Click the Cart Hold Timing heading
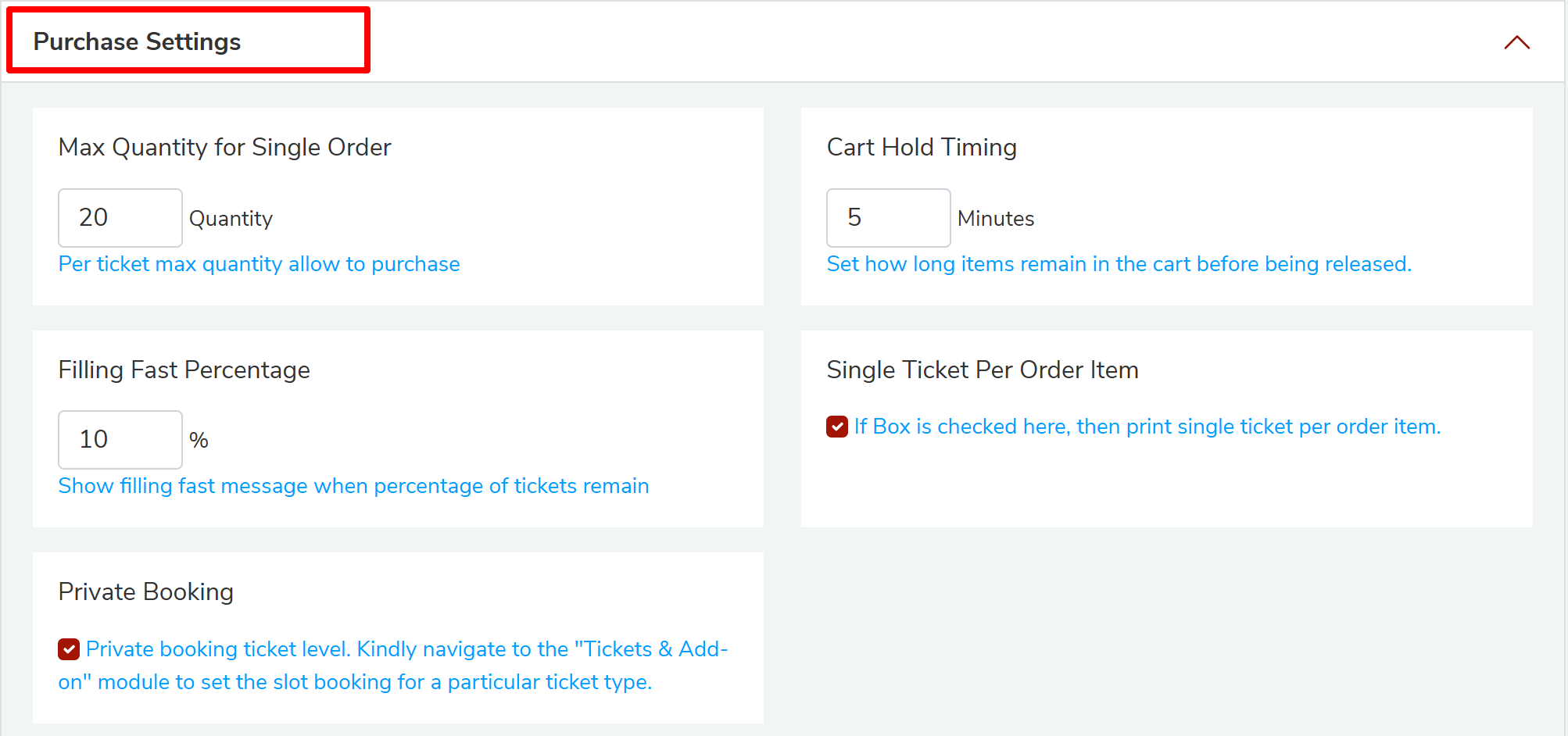Screen dimensions: 1568x736 (x=922, y=147)
